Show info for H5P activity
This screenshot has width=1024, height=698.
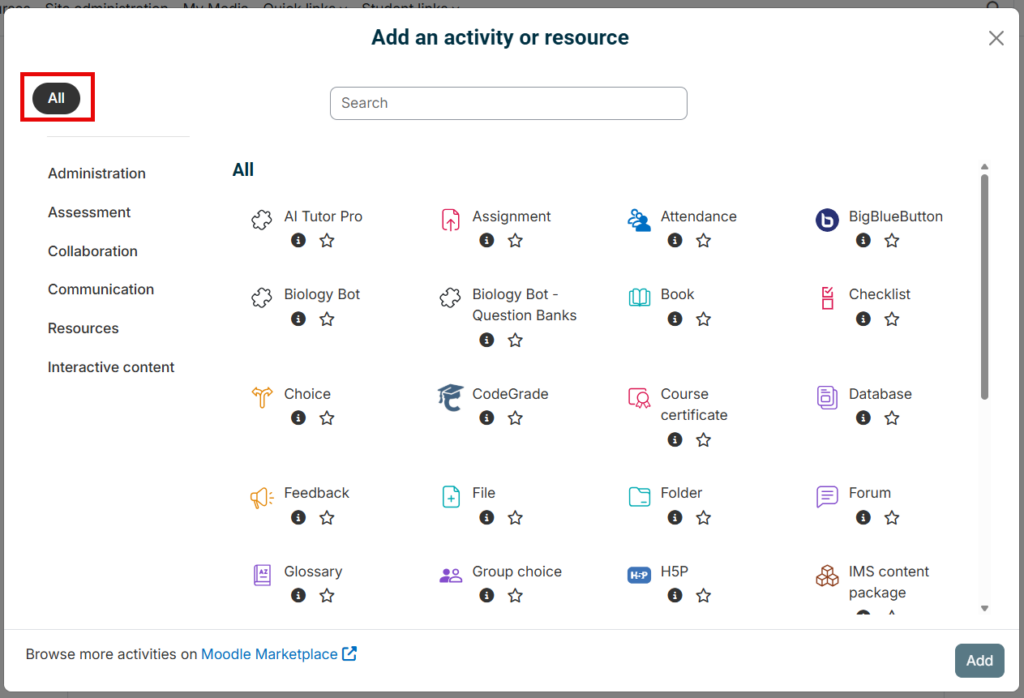click(675, 595)
